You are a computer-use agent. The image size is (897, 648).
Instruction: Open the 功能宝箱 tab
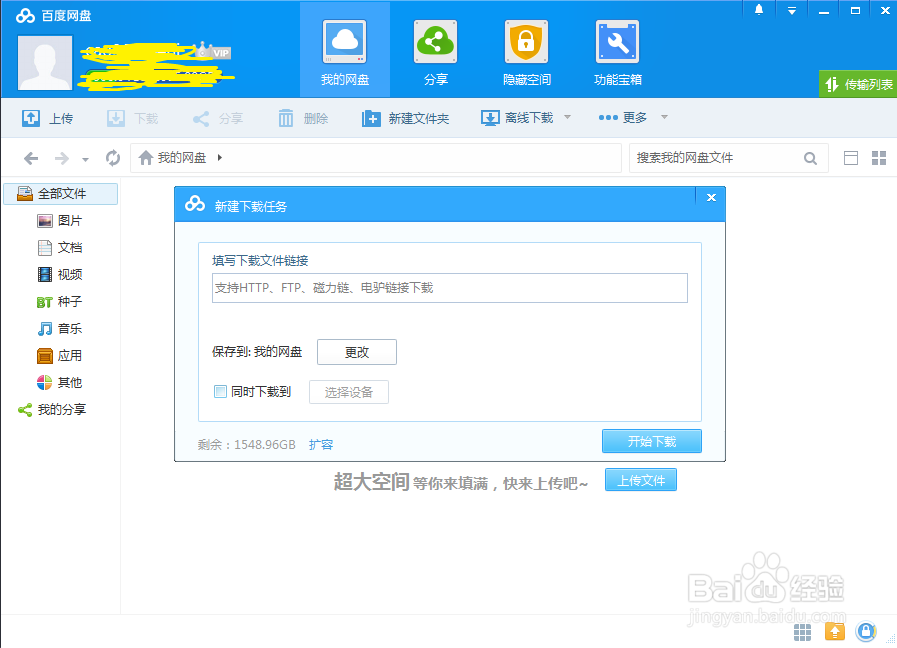[617, 53]
